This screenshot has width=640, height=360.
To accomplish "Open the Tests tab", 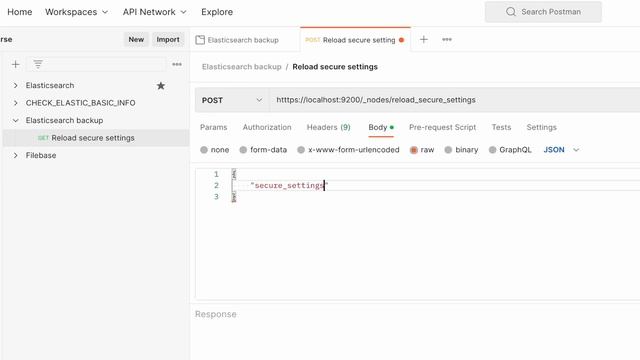I will pos(501,127).
